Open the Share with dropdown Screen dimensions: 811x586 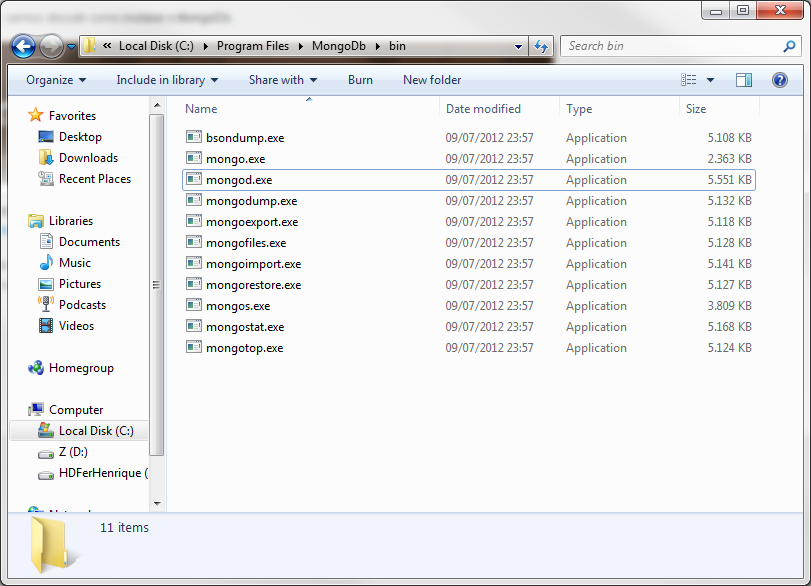pyautogui.click(x=282, y=80)
